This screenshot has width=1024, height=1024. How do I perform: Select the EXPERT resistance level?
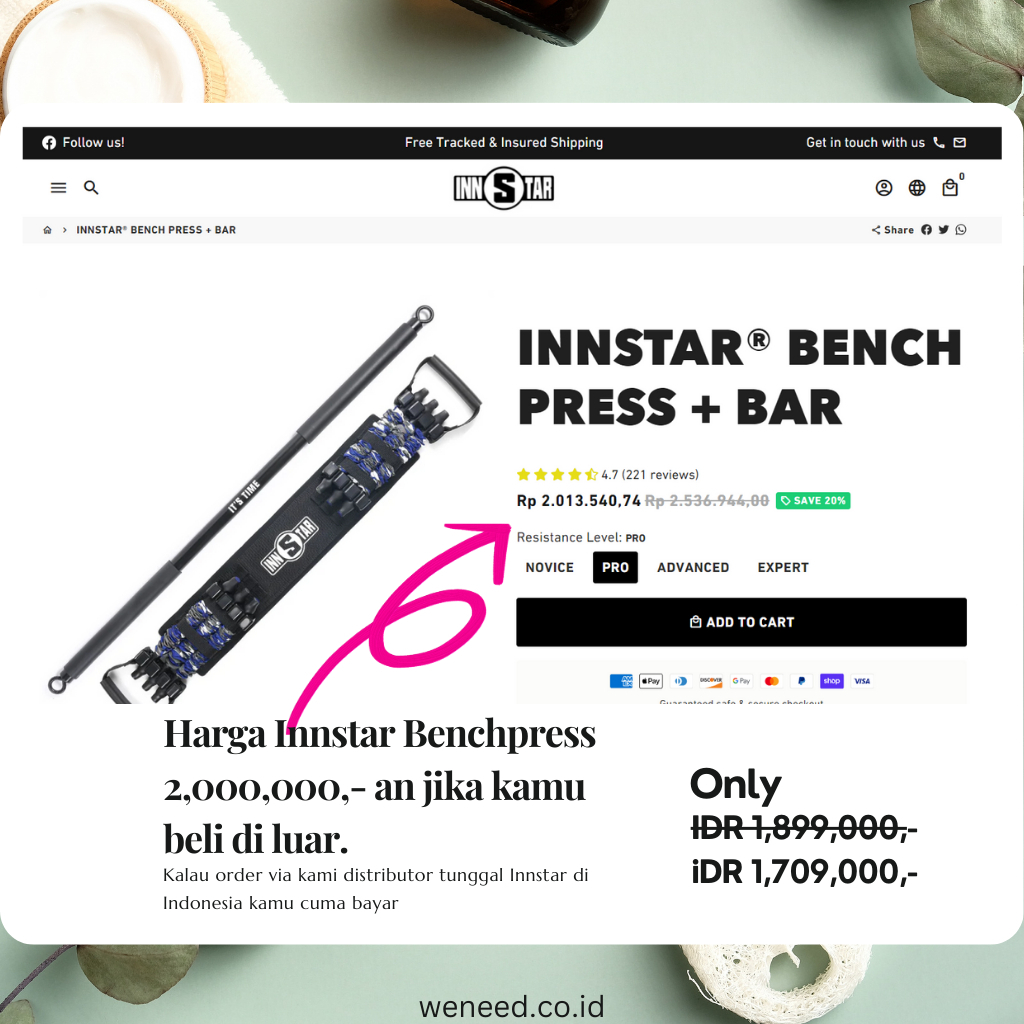point(783,568)
